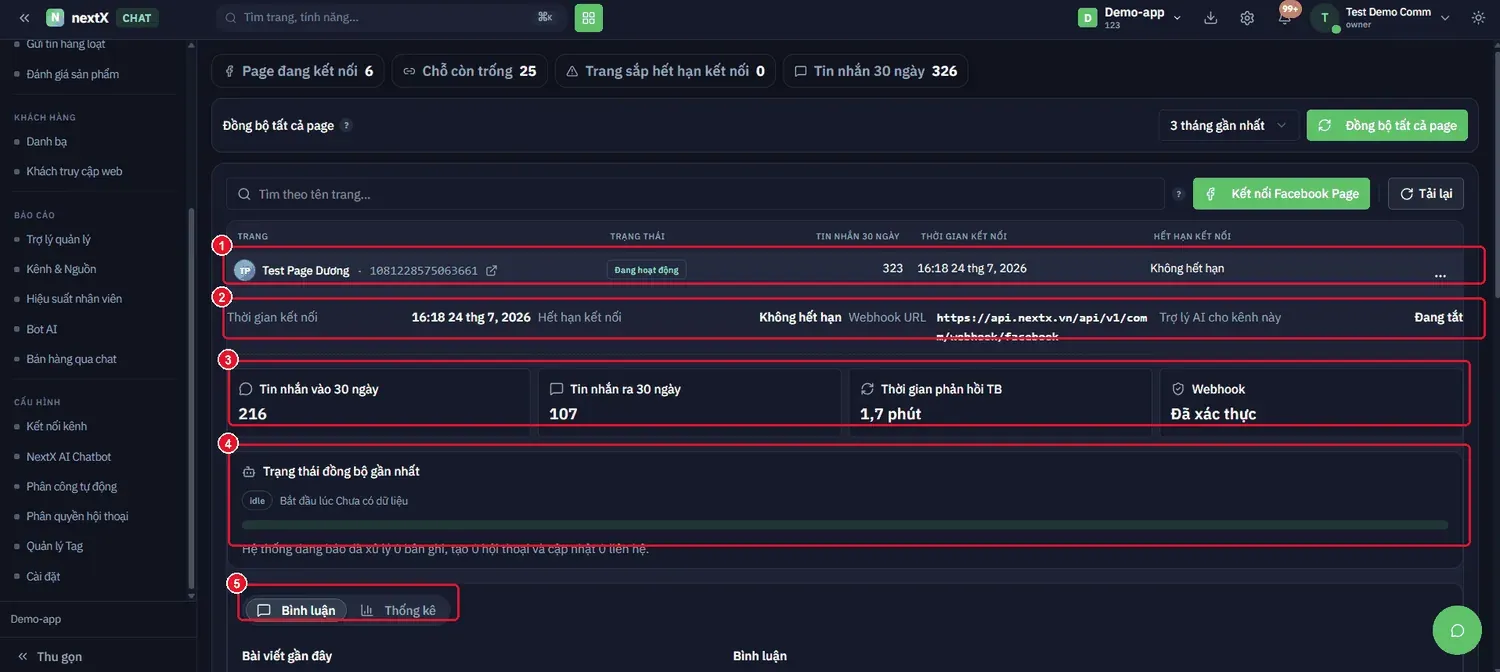Click the Test Page Dương page name
Viewport: 1500px width, 672px height.
pyautogui.click(x=306, y=271)
